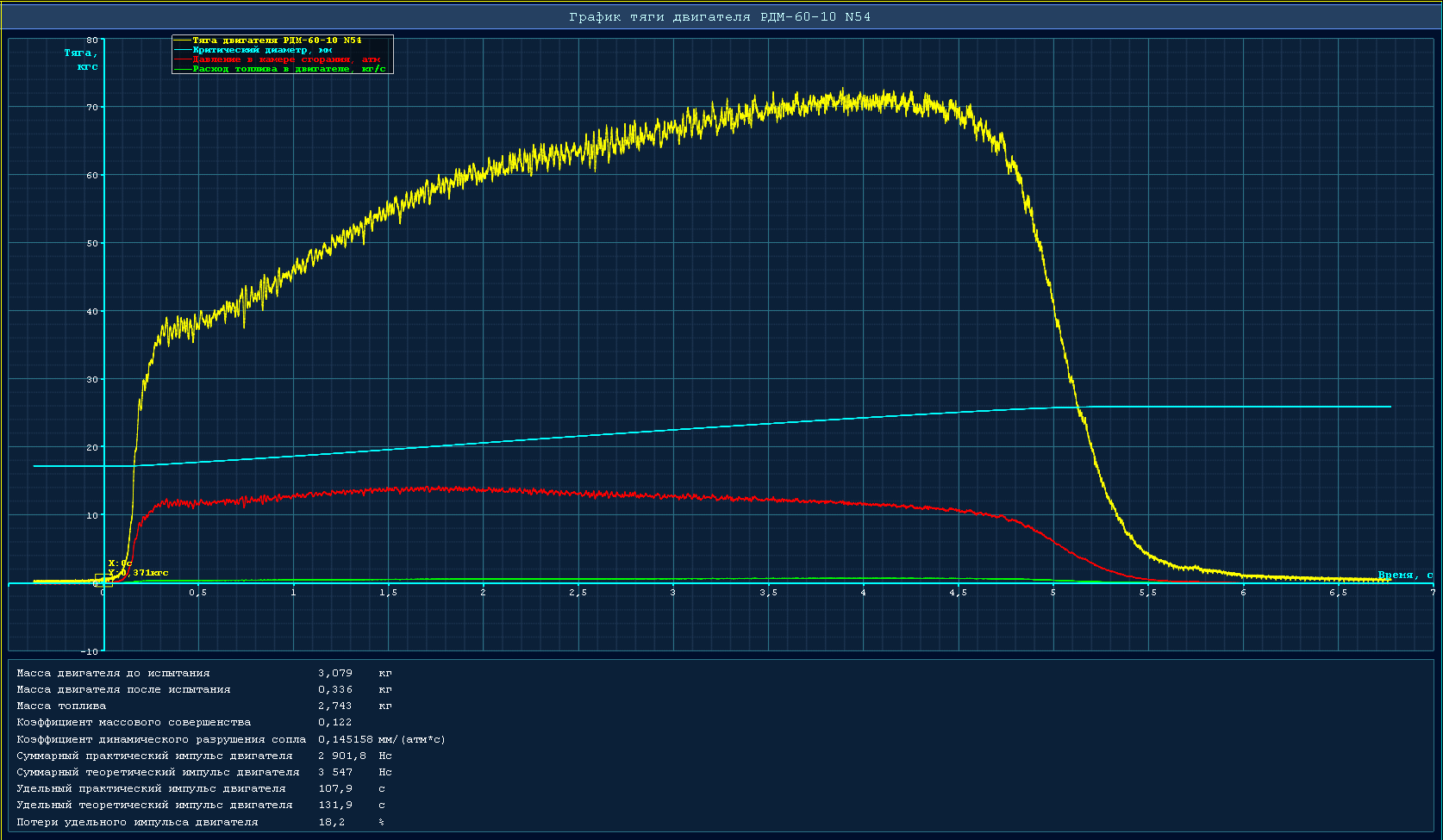The height and width of the screenshot is (840, 1443).
Task: Click the label 'Коэффициент динамического разрушения сопла'
Action: click(x=161, y=739)
